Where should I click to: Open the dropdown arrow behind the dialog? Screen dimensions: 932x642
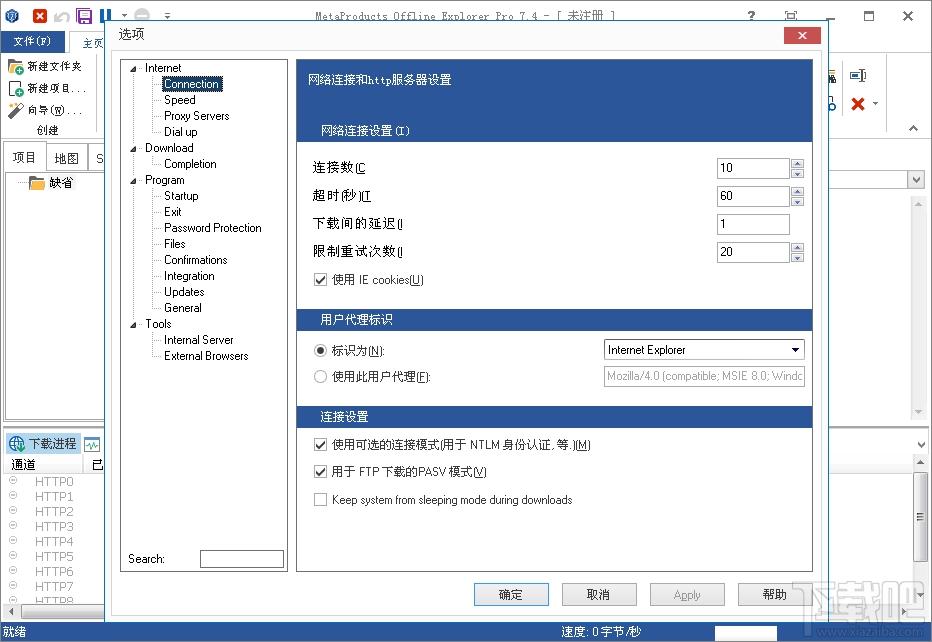pyautogui.click(x=916, y=179)
